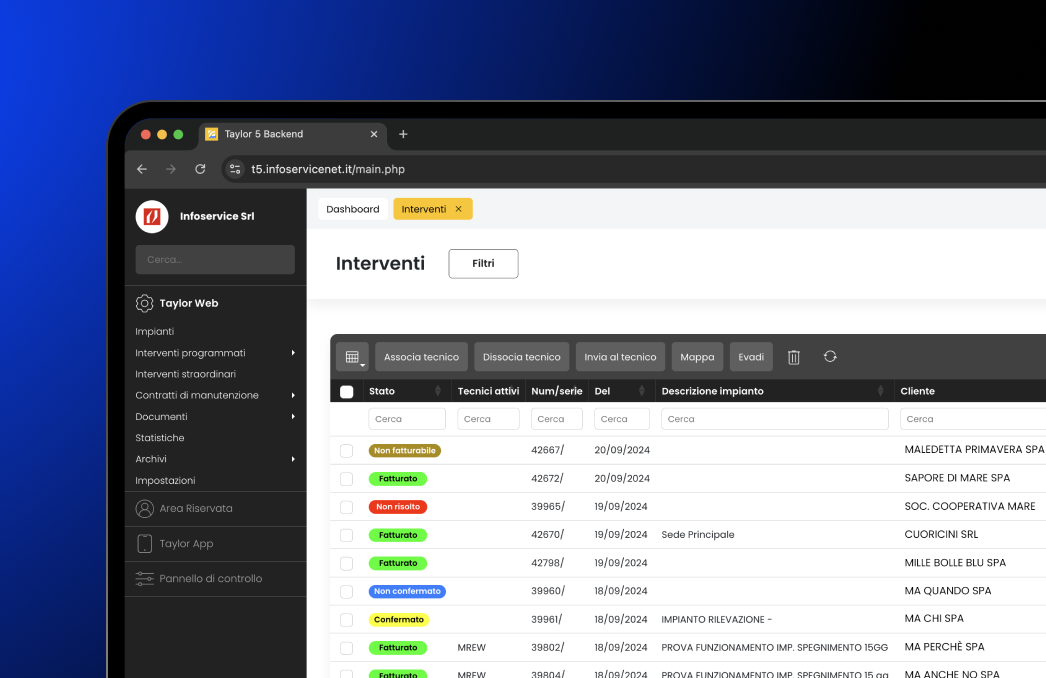Select the row for MA QUANDO SPA
Image resolution: width=1046 pixels, height=678 pixels.
[347, 591]
